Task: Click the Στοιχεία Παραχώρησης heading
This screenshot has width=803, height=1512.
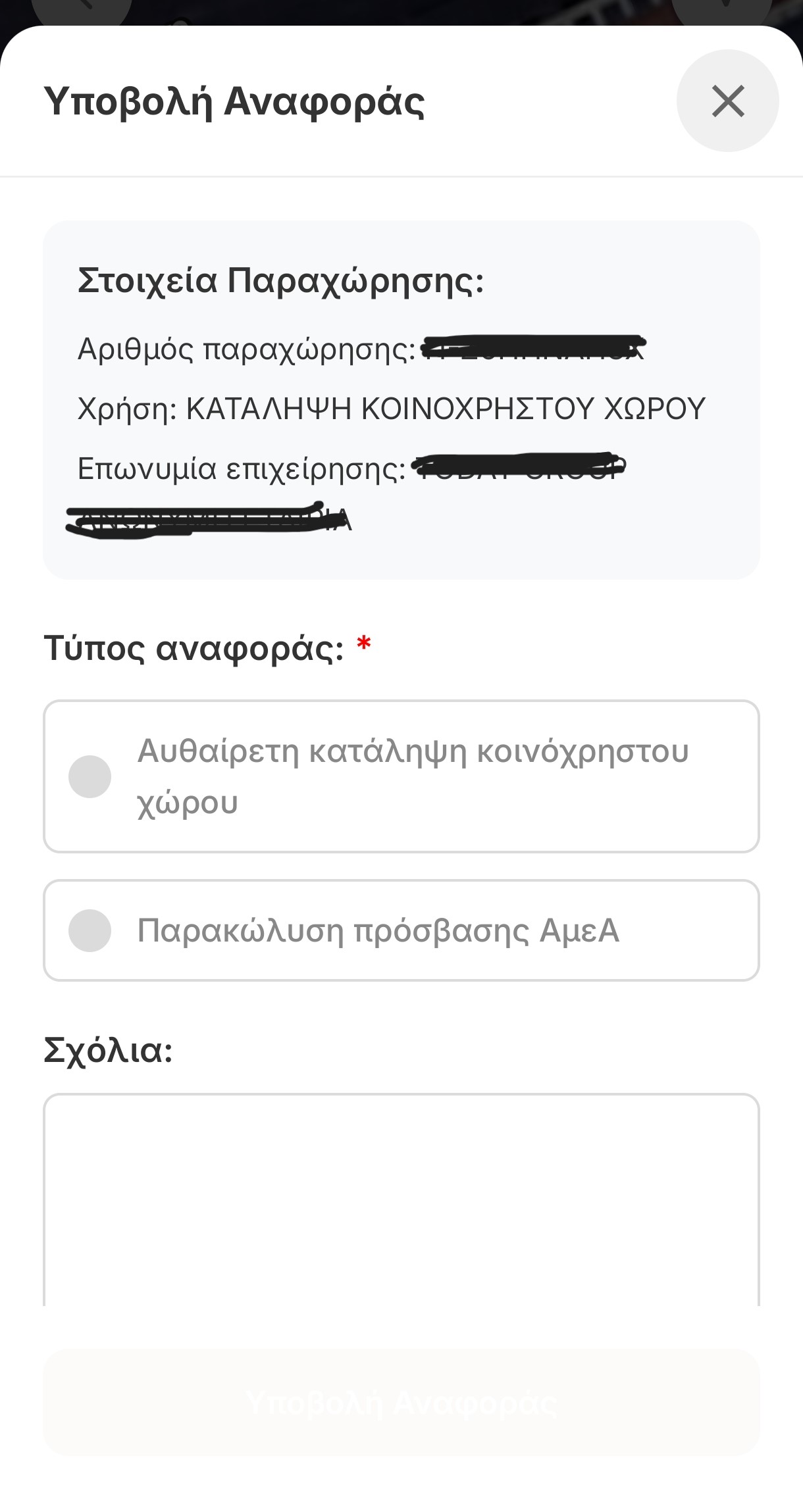Action: tap(280, 280)
